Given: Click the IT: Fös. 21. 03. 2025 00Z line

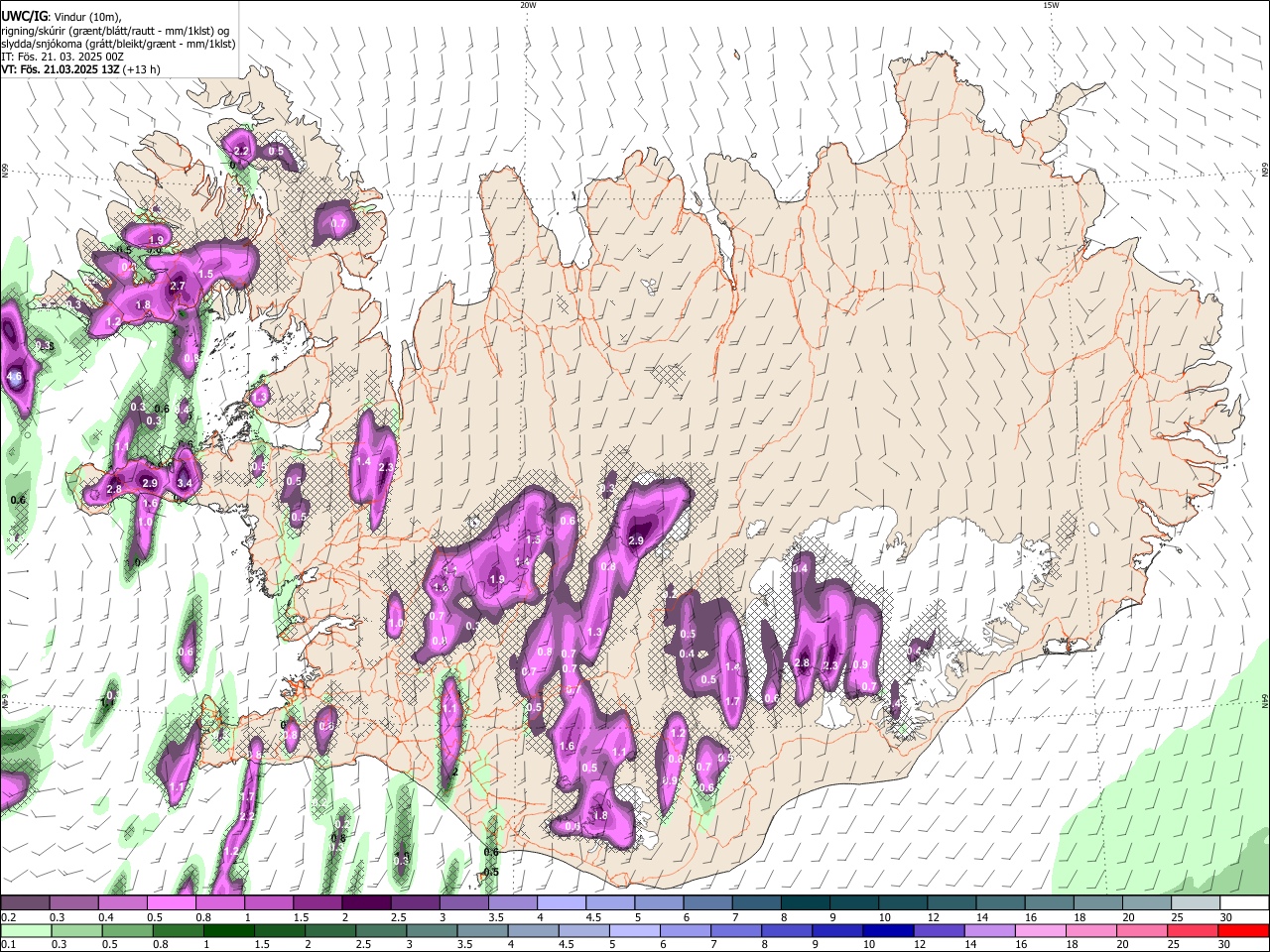Looking at the screenshot, I should [62, 57].
